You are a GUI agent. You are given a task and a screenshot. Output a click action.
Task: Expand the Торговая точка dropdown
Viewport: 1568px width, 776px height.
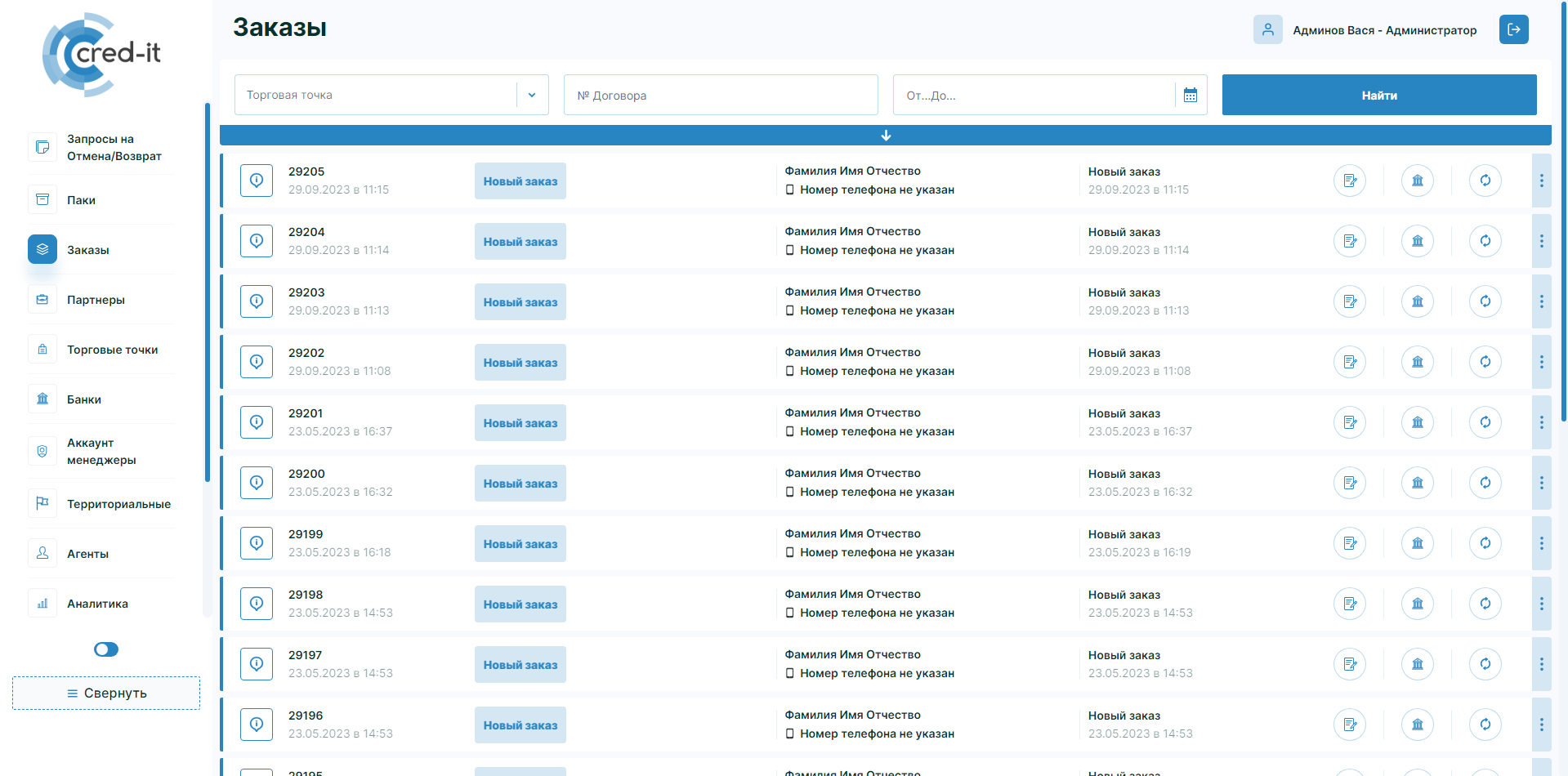click(x=532, y=96)
